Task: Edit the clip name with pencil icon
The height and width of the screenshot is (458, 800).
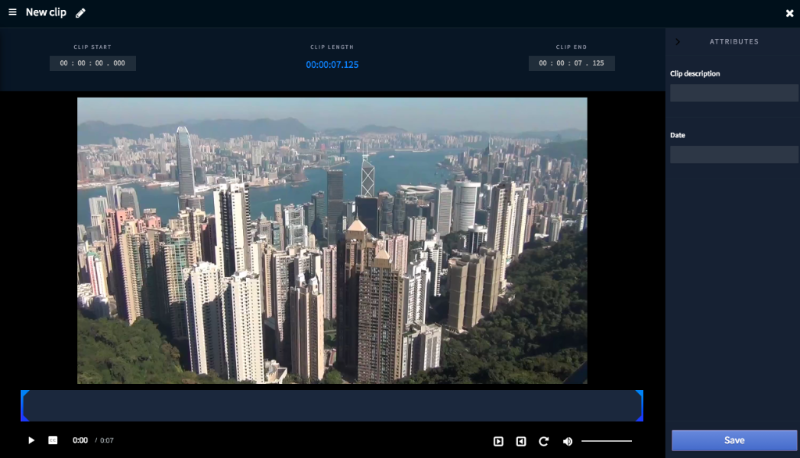Action: click(x=81, y=13)
